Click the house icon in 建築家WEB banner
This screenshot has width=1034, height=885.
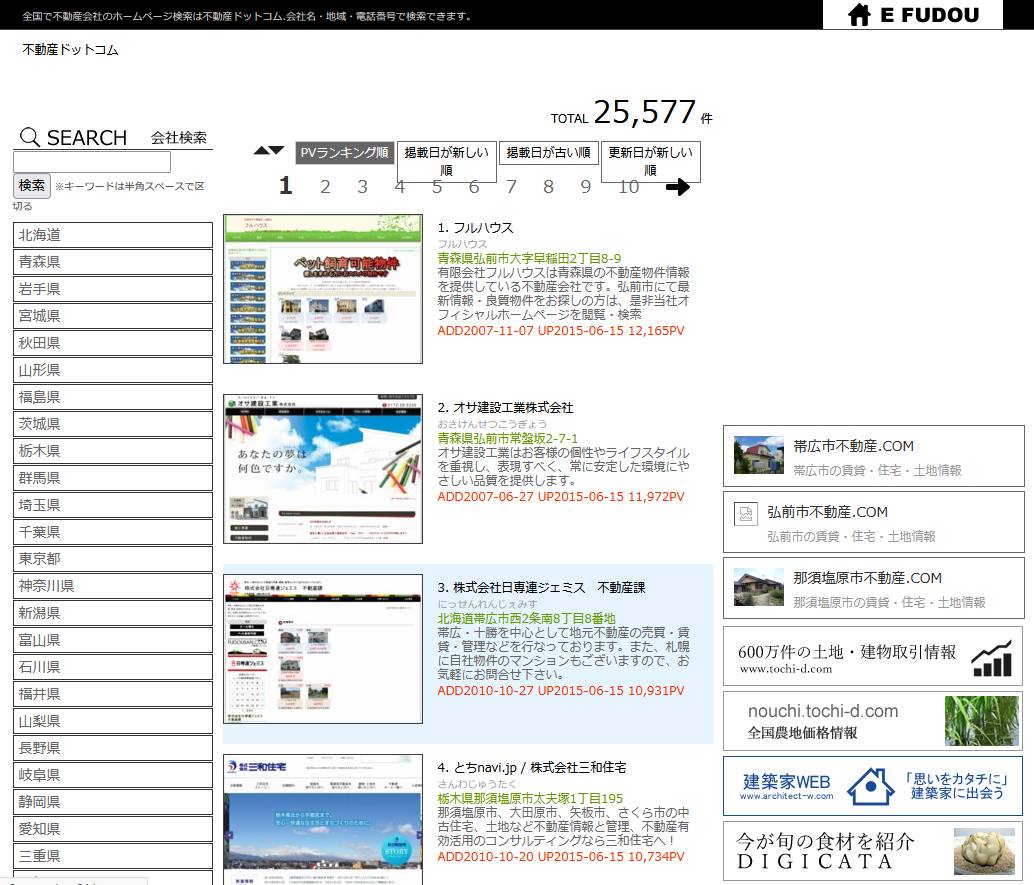coord(870,787)
